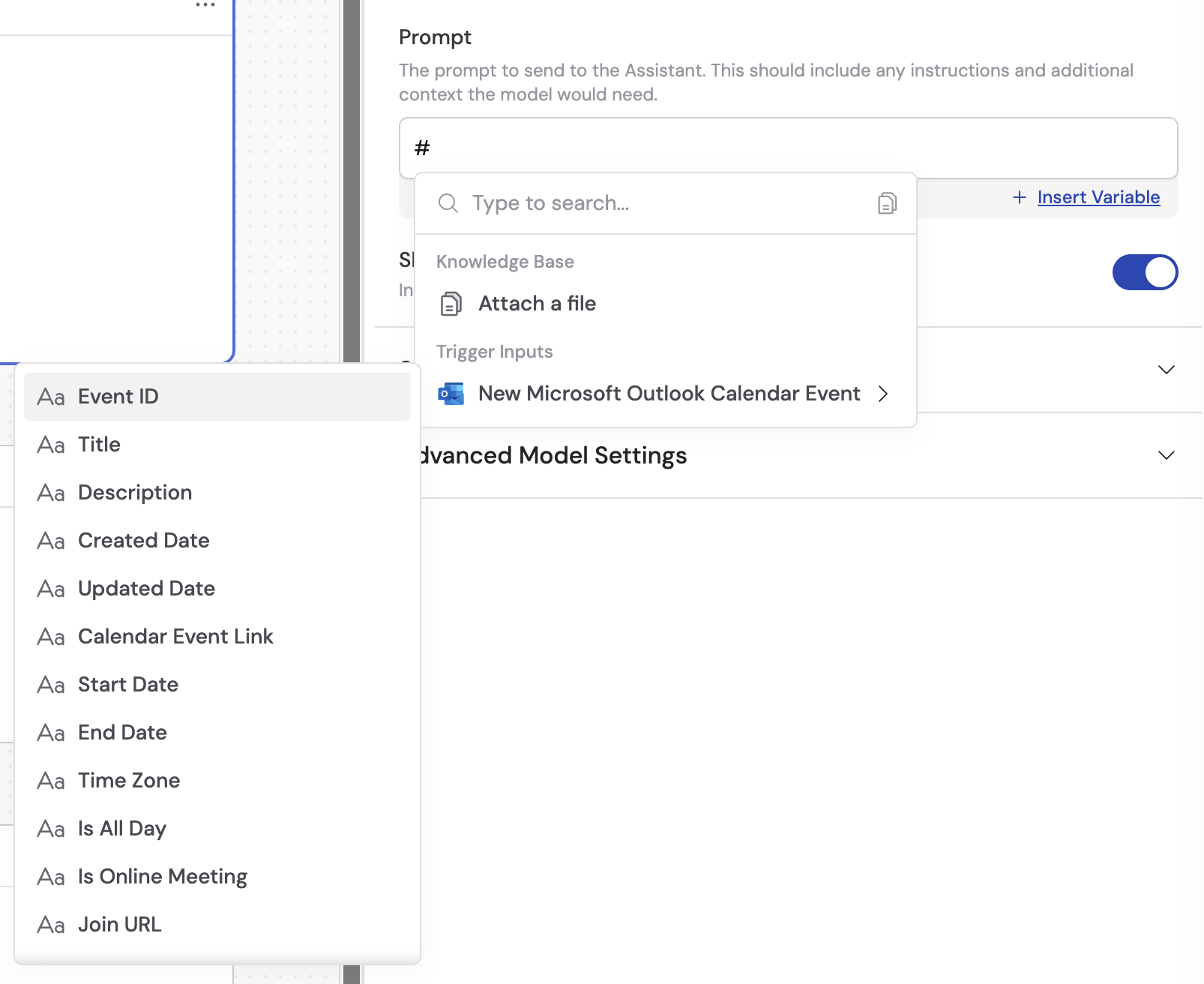The height and width of the screenshot is (984, 1204).
Task: Click the plus icon before Insert Variable
Action: pos(1020,197)
